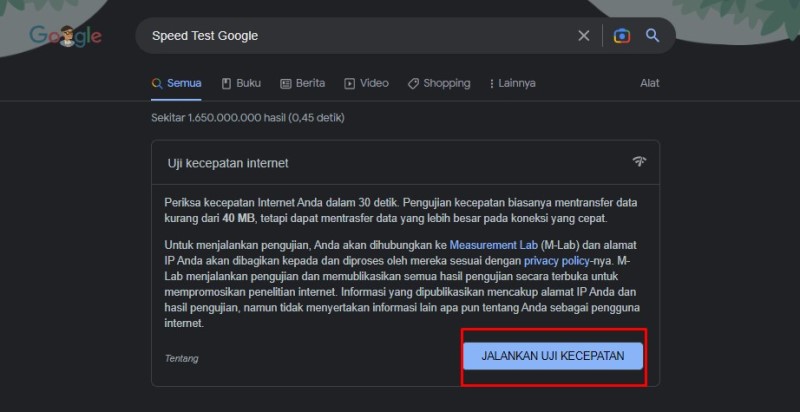
Task: Click the Google doodle logo
Action: pos(66,36)
